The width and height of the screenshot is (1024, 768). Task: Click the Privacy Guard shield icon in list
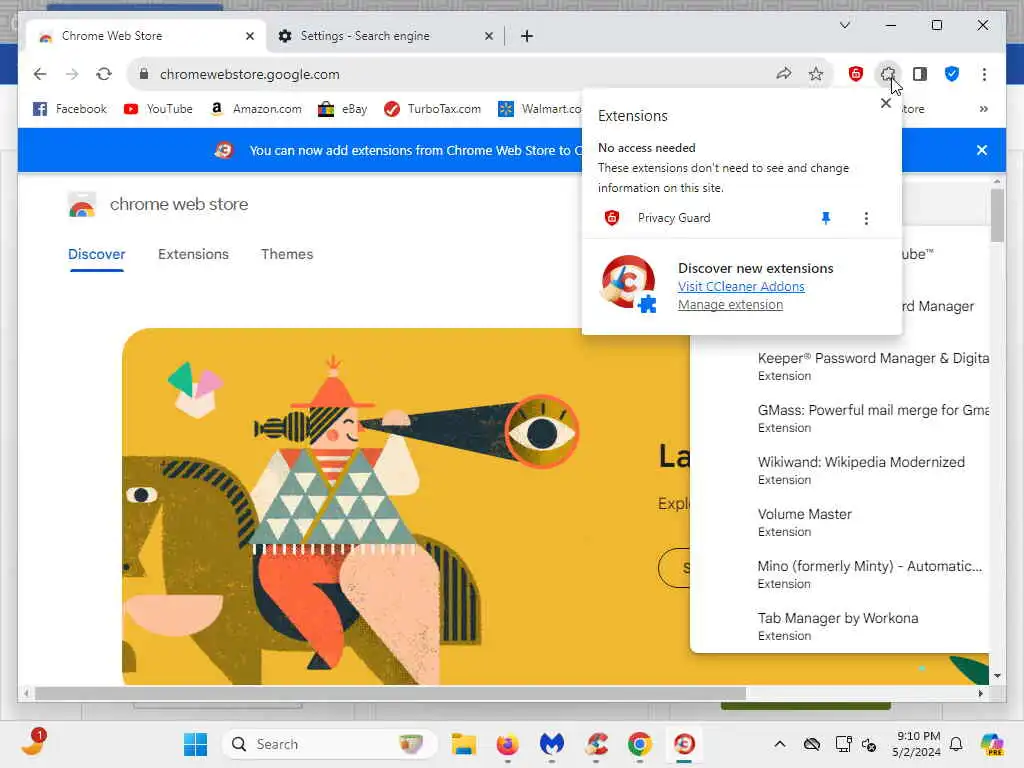(611, 218)
